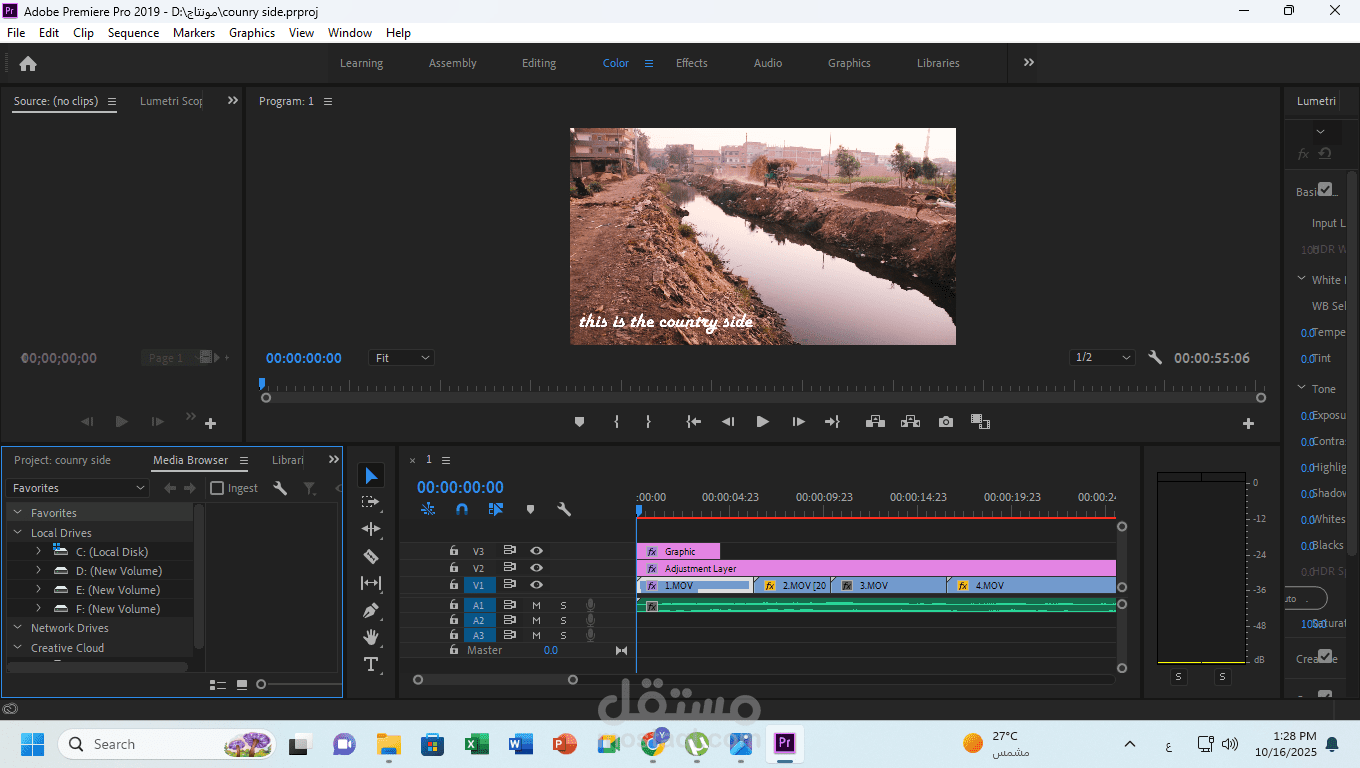Open Program monitor settings wrench

tap(1155, 358)
